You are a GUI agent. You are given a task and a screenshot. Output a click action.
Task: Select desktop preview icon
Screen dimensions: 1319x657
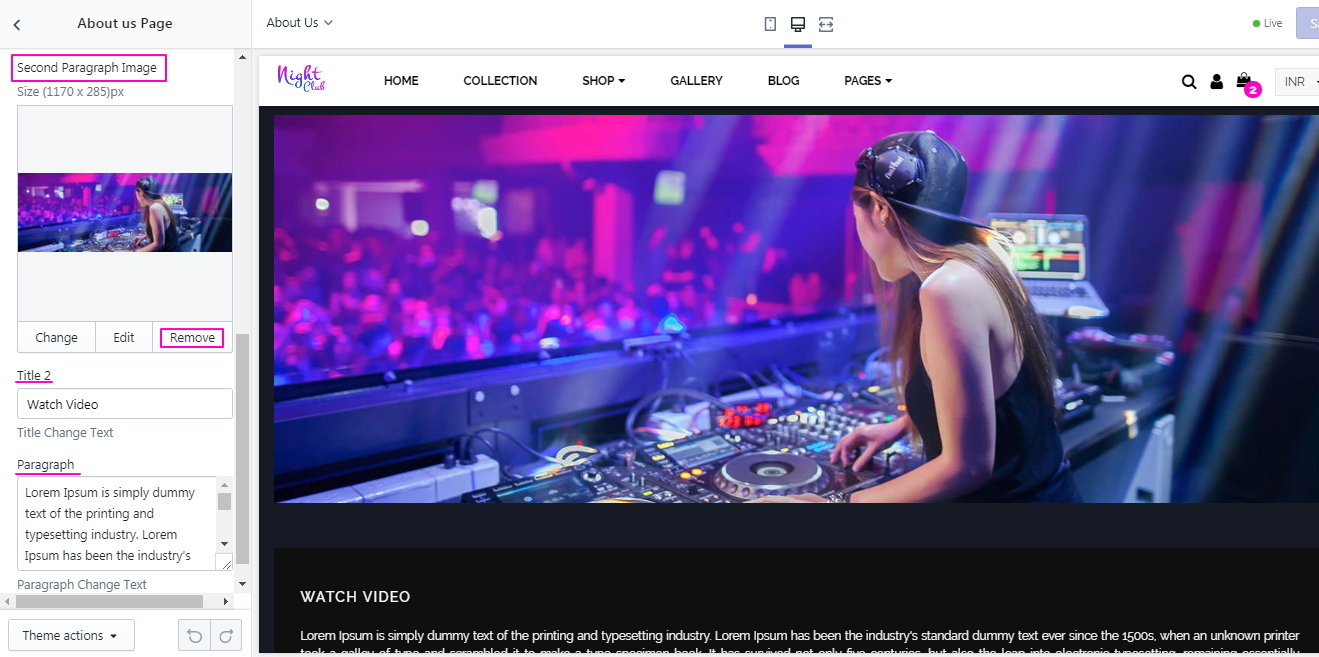pos(798,24)
